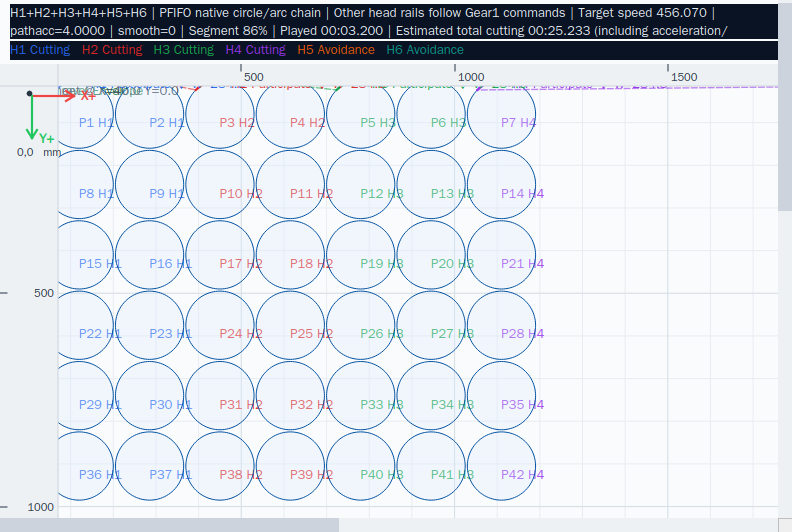Click the P14 H4 circle
Image resolution: width=792 pixels, height=532 pixels.
502,184
